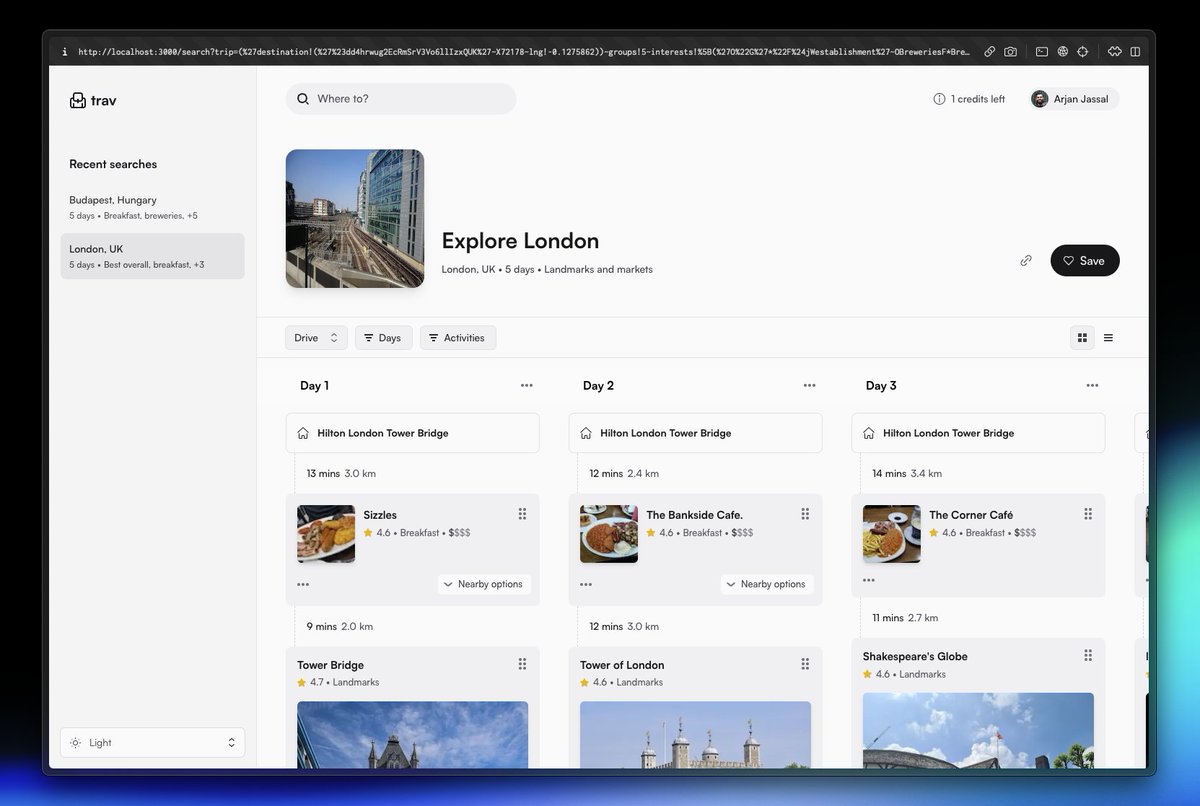The height and width of the screenshot is (806, 1200).
Task: Open the Day 1 options menu
Action: click(527, 385)
